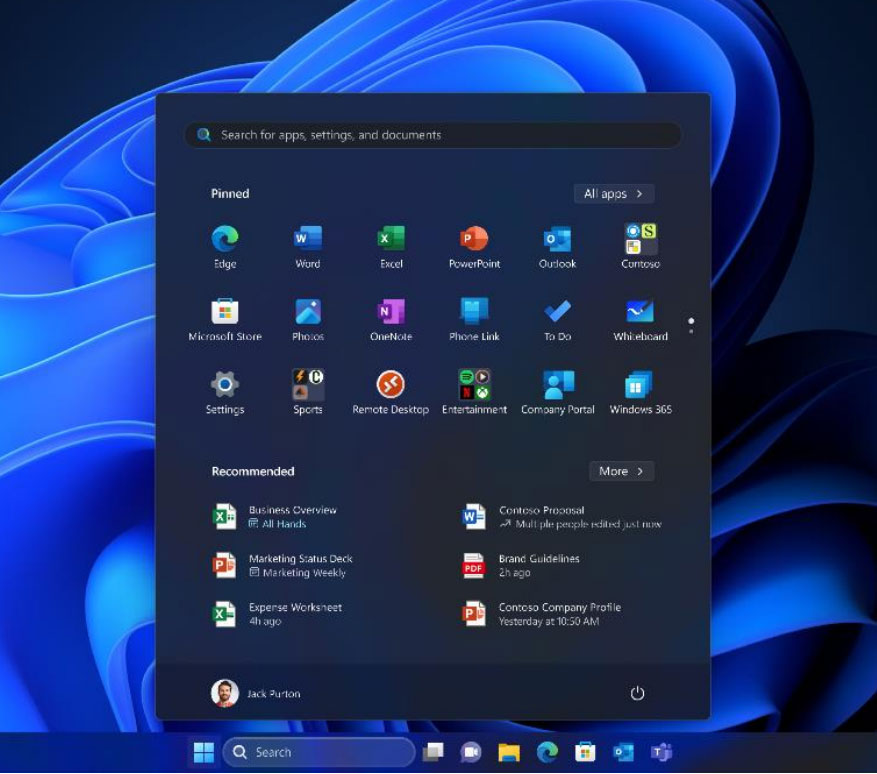Open Outlook in the Pinned grid
877x774 pixels.
click(x=557, y=247)
